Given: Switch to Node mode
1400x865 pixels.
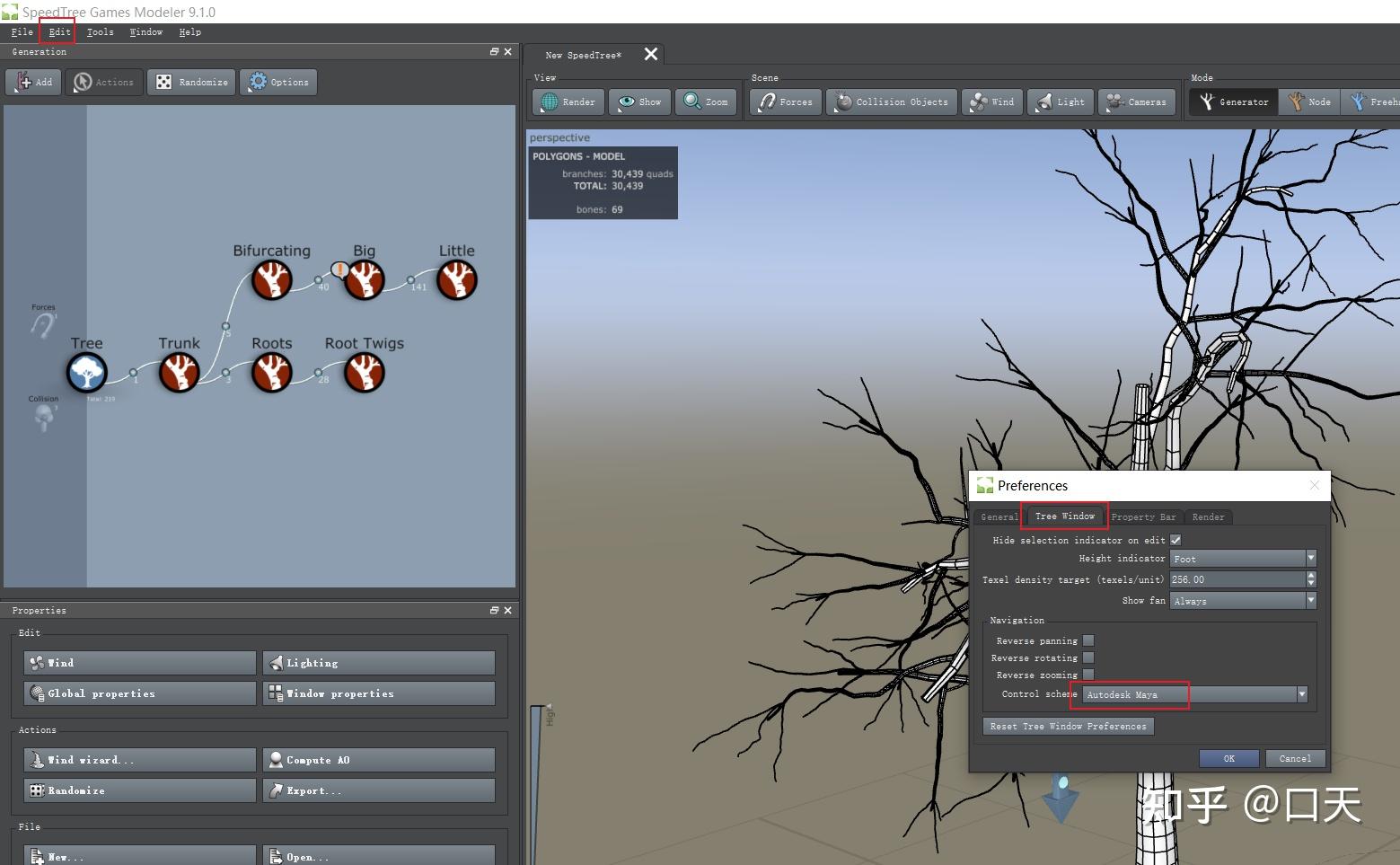Looking at the screenshot, I should 1308,102.
